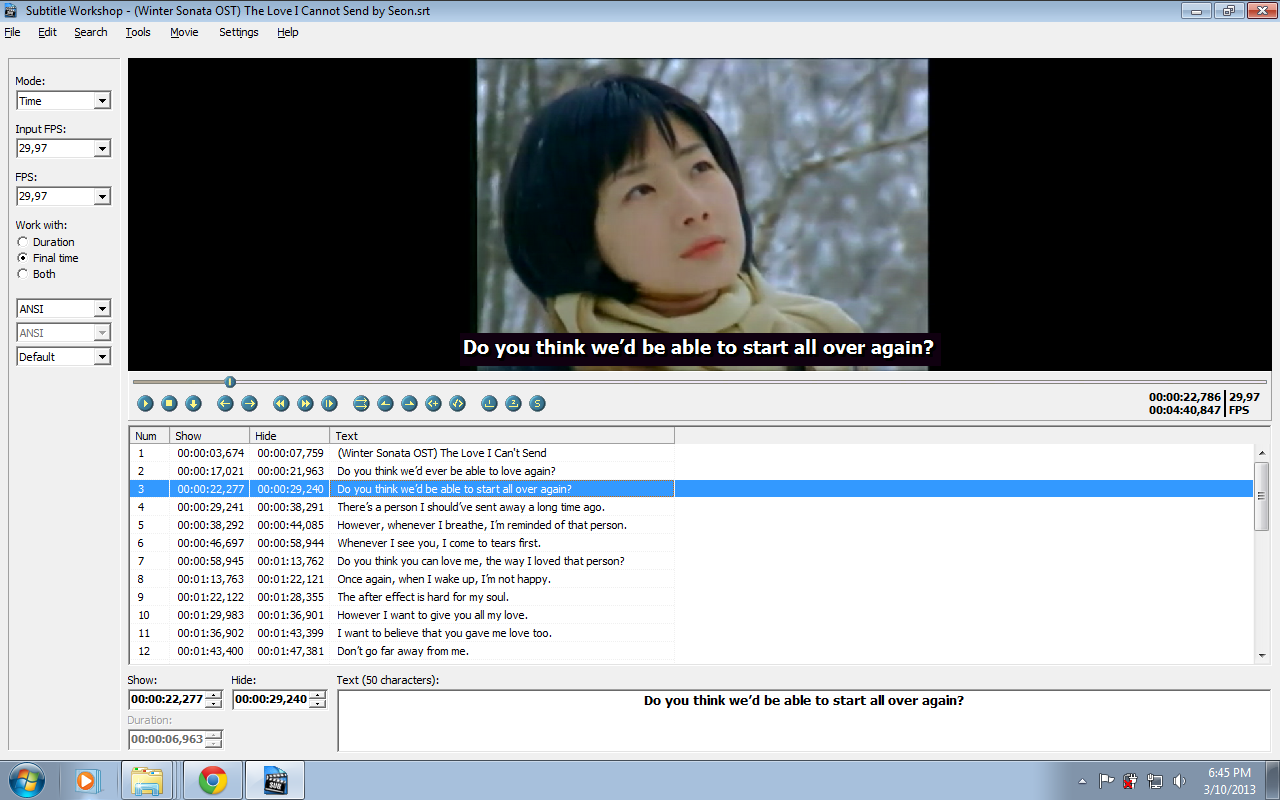Select row 'Whenever I see you, I come to tears first.'
Image resolution: width=1280 pixels, height=800 pixels.
tap(691, 543)
